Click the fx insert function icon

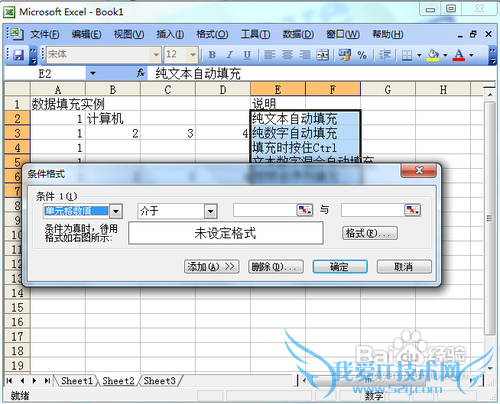(141, 73)
